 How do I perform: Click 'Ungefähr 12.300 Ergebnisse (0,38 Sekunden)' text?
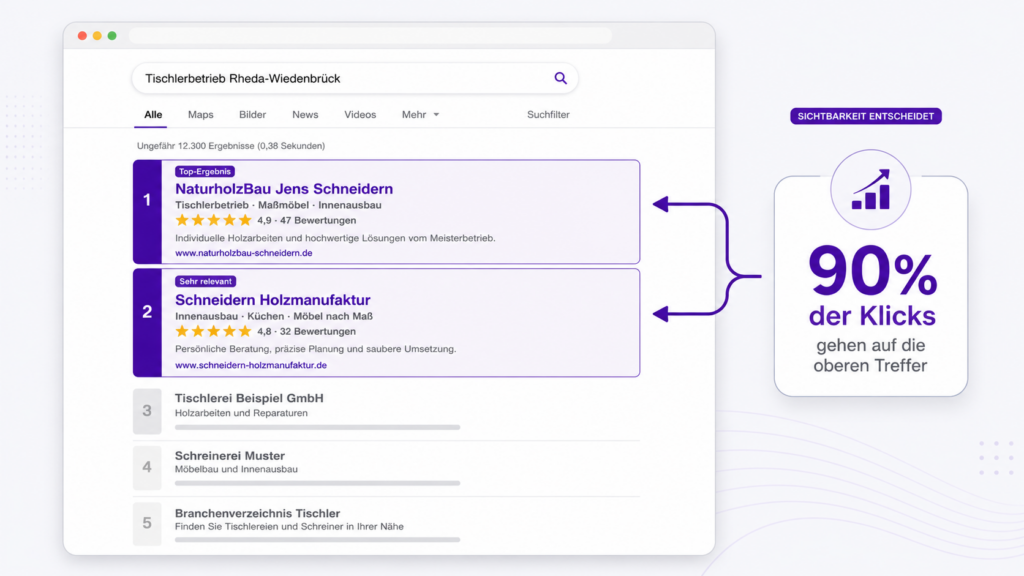coord(231,146)
